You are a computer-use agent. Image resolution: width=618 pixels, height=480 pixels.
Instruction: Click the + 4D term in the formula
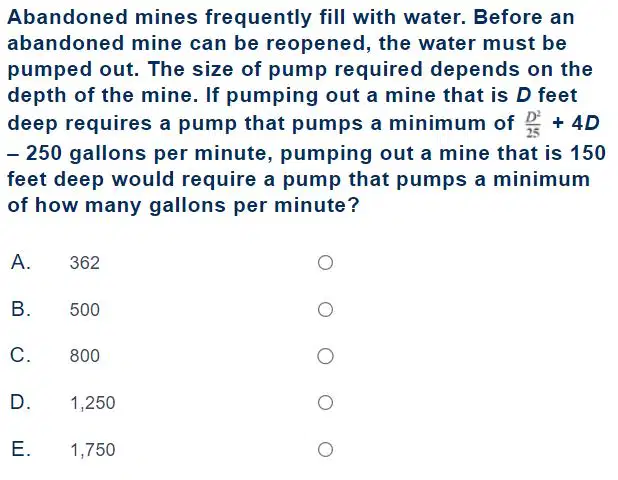point(575,123)
